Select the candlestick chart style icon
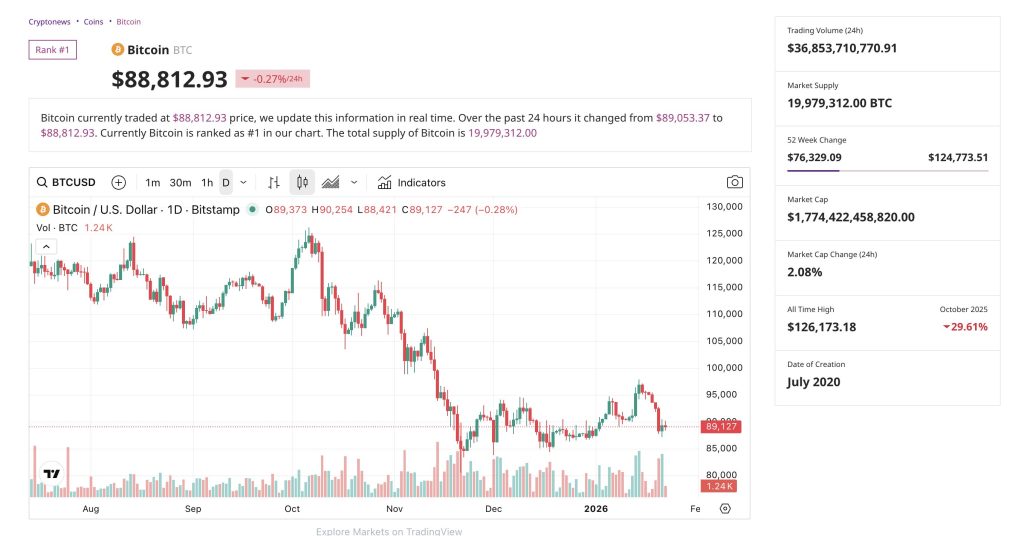The height and width of the screenshot is (536, 1024). pyautogui.click(x=302, y=182)
